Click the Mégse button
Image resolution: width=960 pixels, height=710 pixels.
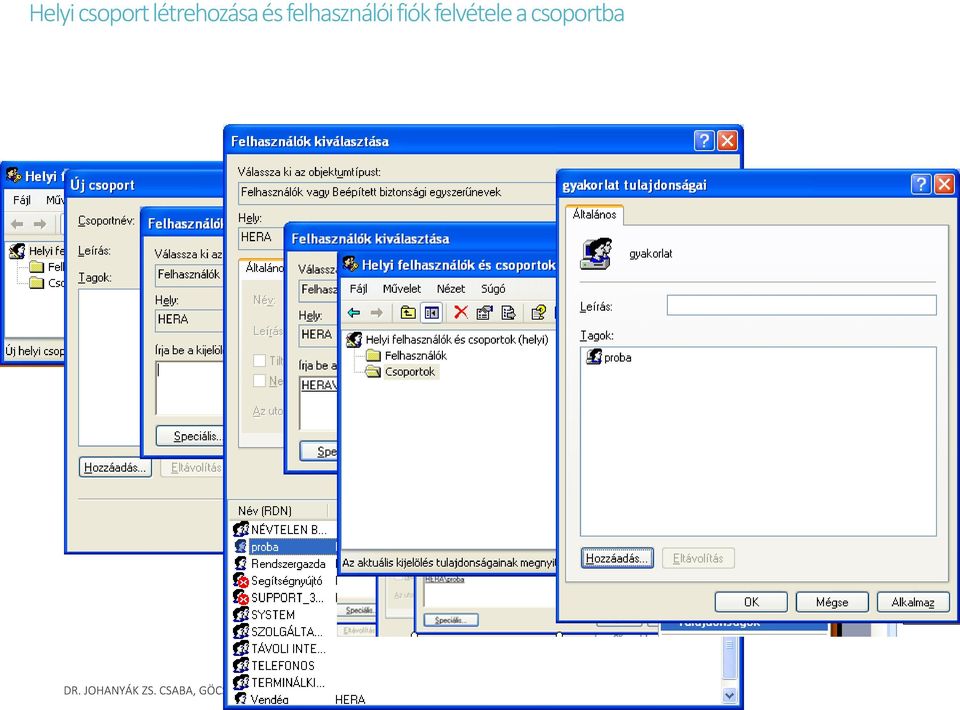point(832,602)
